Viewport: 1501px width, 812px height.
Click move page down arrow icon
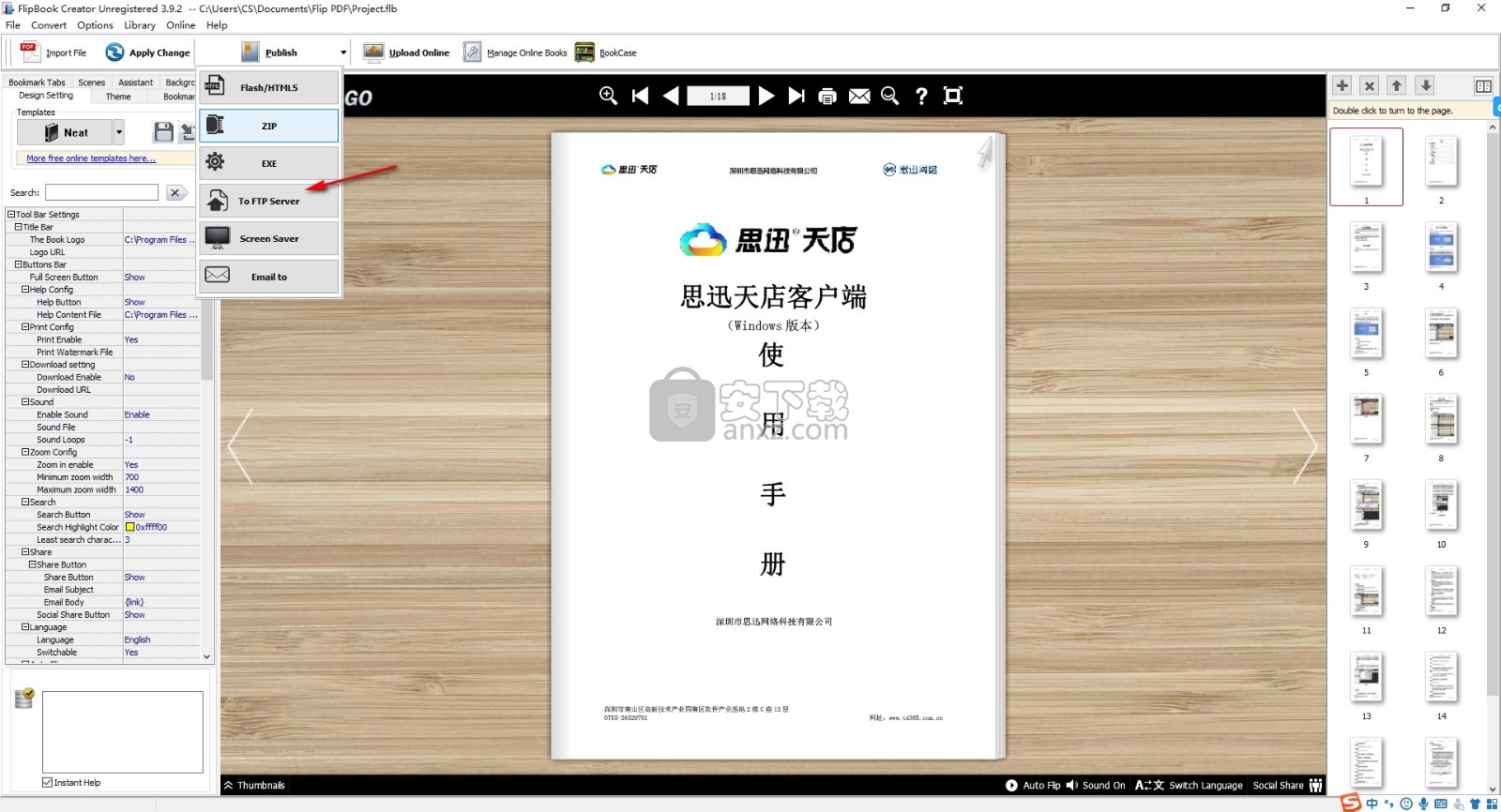1426,85
